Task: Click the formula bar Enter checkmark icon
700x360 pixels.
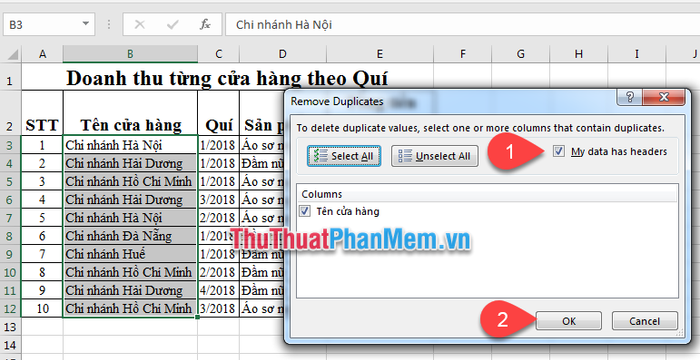Action: (172, 25)
